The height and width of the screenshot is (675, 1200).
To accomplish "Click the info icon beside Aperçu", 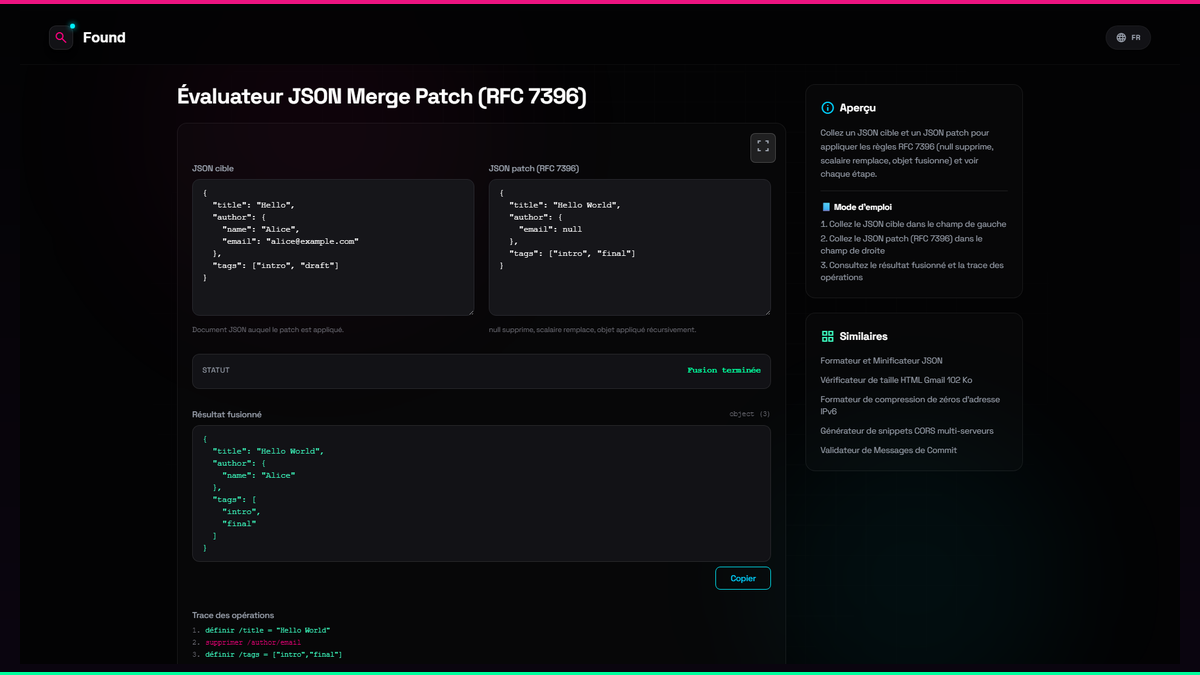I will click(x=827, y=108).
